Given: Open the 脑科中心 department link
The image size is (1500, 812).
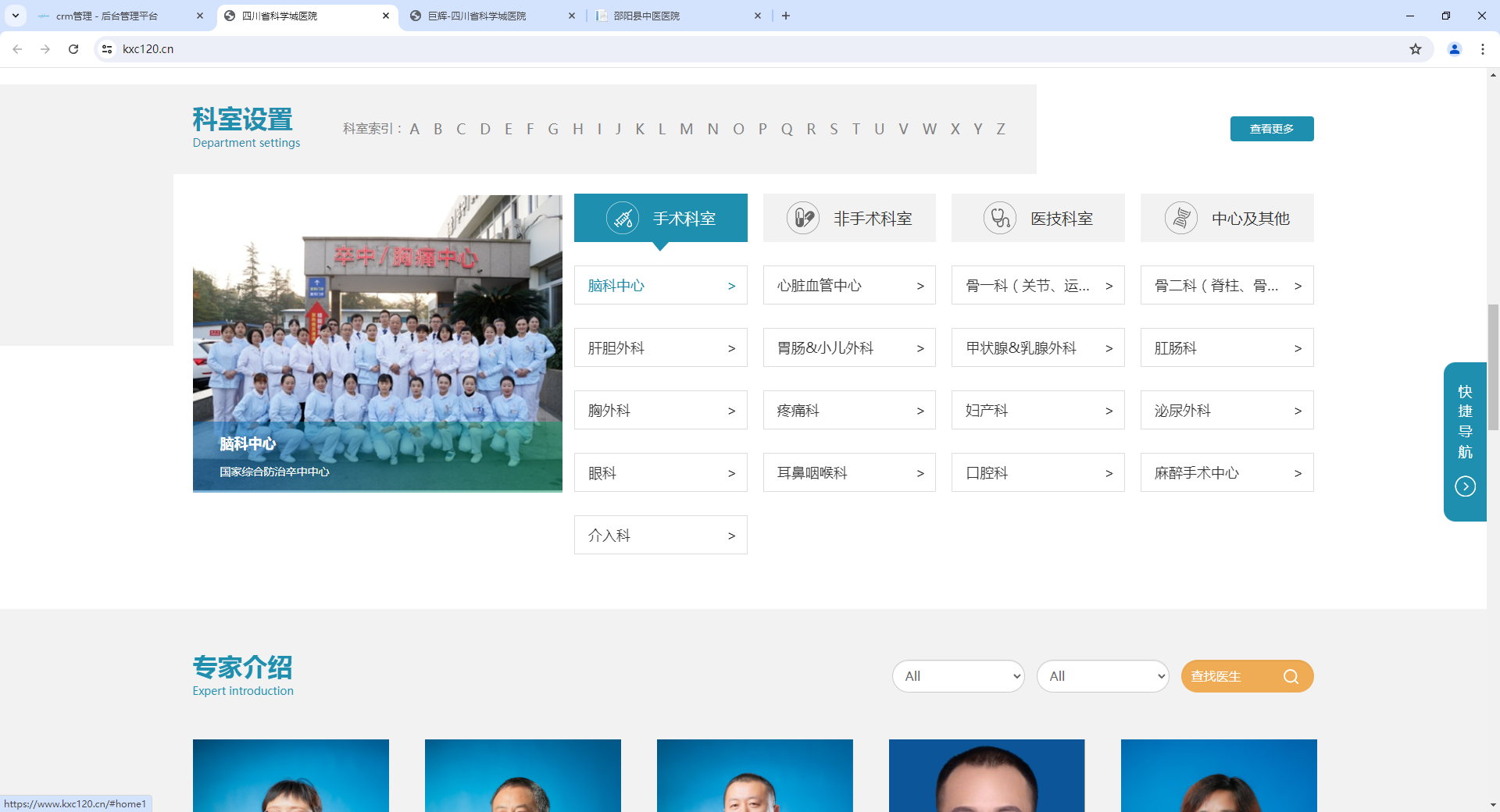Looking at the screenshot, I should (661, 285).
